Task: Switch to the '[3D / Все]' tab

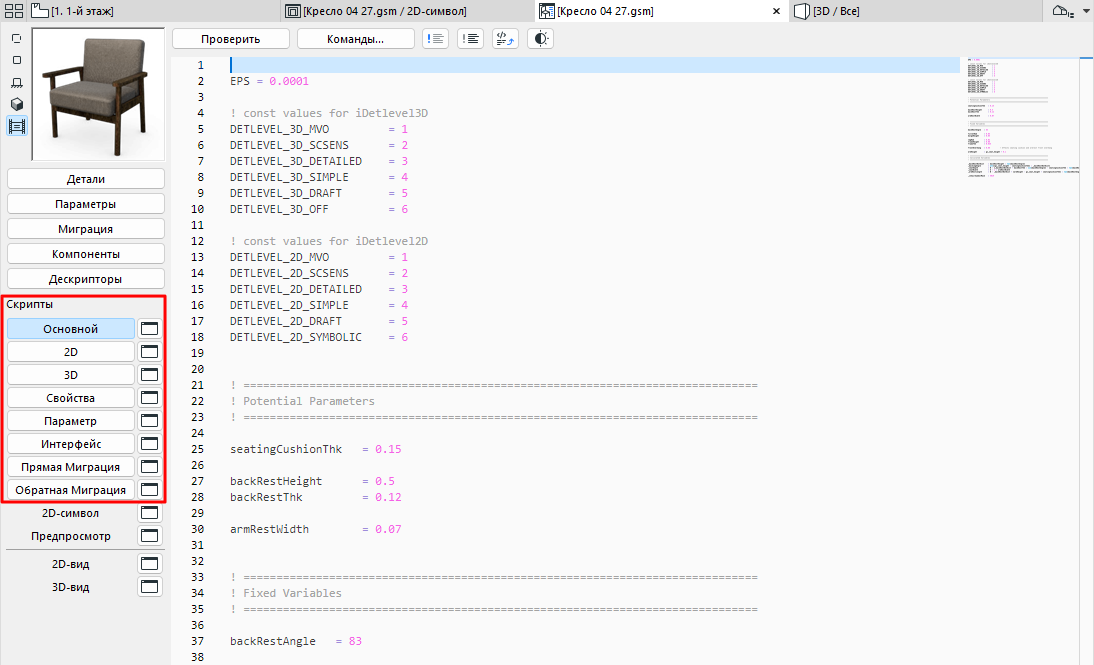Action: (830, 10)
